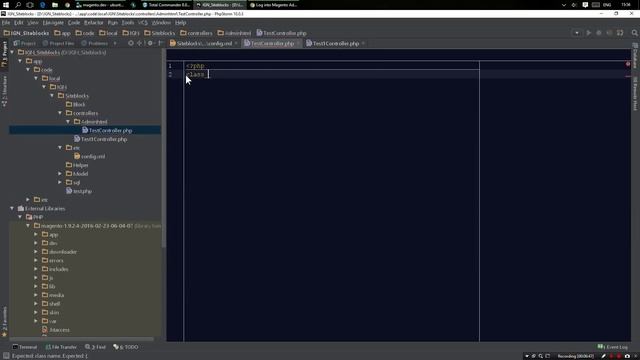Expand the Model folder in tree
Image resolution: width=640 pixels, height=360 pixels.
[x=60, y=173]
